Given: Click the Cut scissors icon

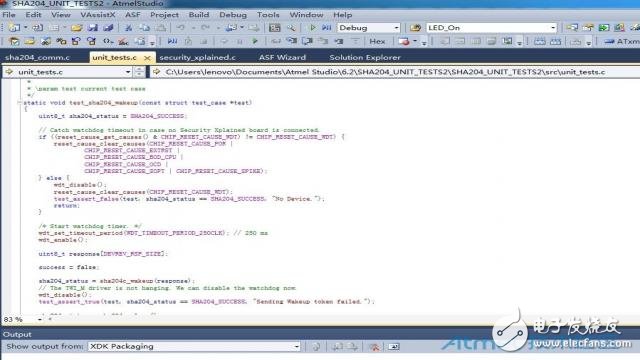Looking at the screenshot, I should pyautogui.click(x=128, y=28).
